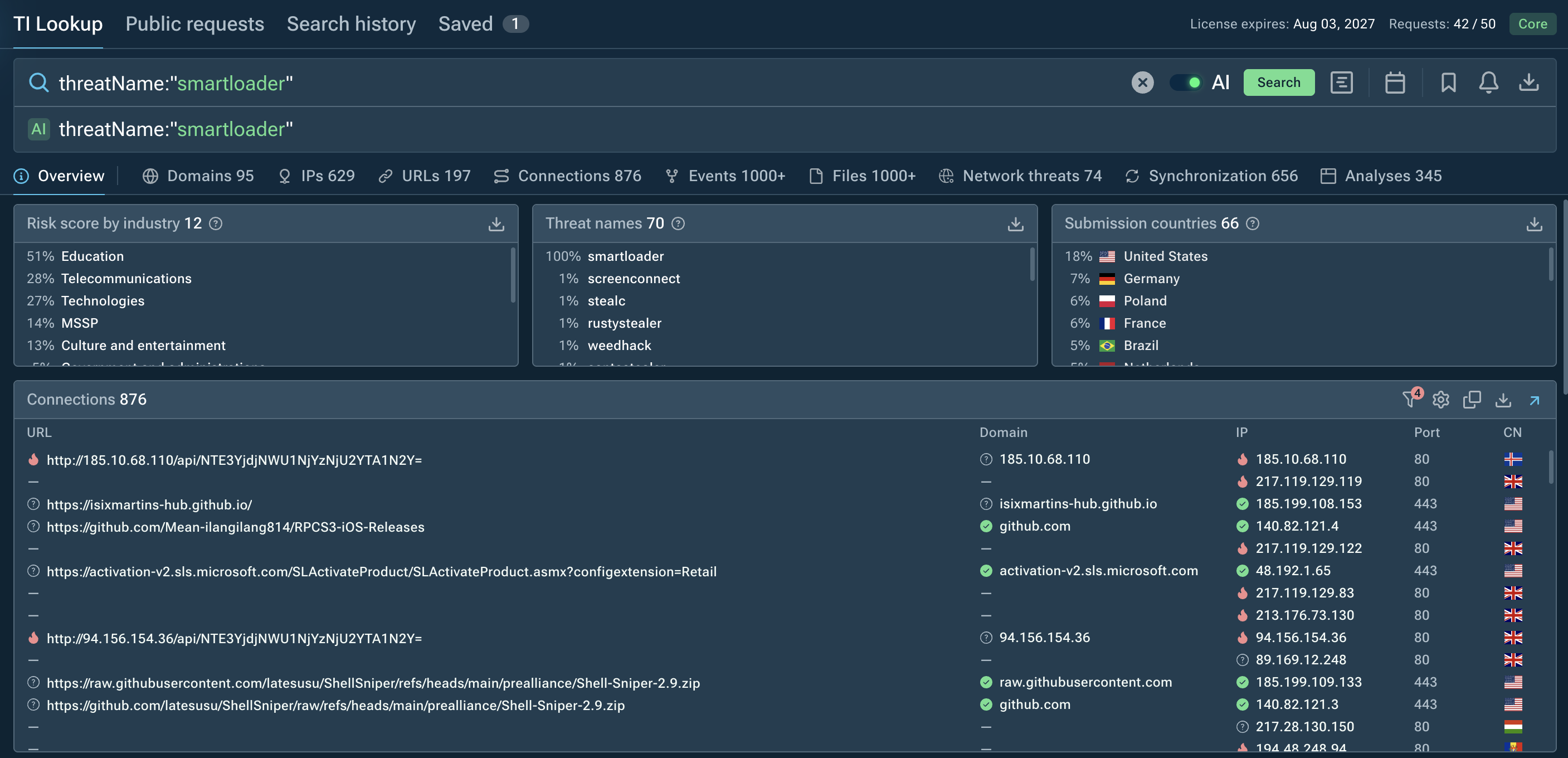
Task: Click the Connections table scrollbar
Action: click(x=1550, y=467)
